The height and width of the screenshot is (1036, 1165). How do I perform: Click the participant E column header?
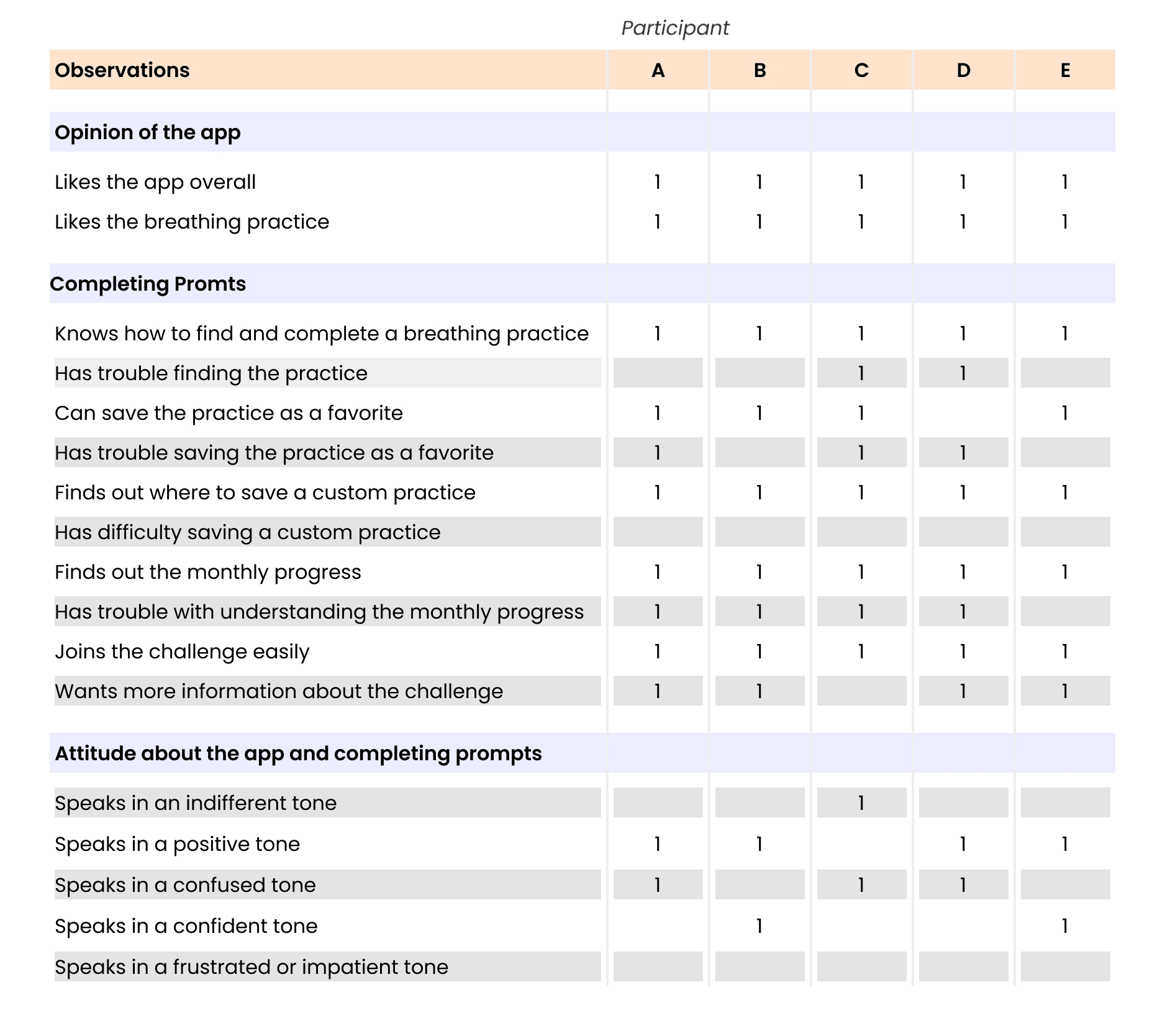[1065, 70]
